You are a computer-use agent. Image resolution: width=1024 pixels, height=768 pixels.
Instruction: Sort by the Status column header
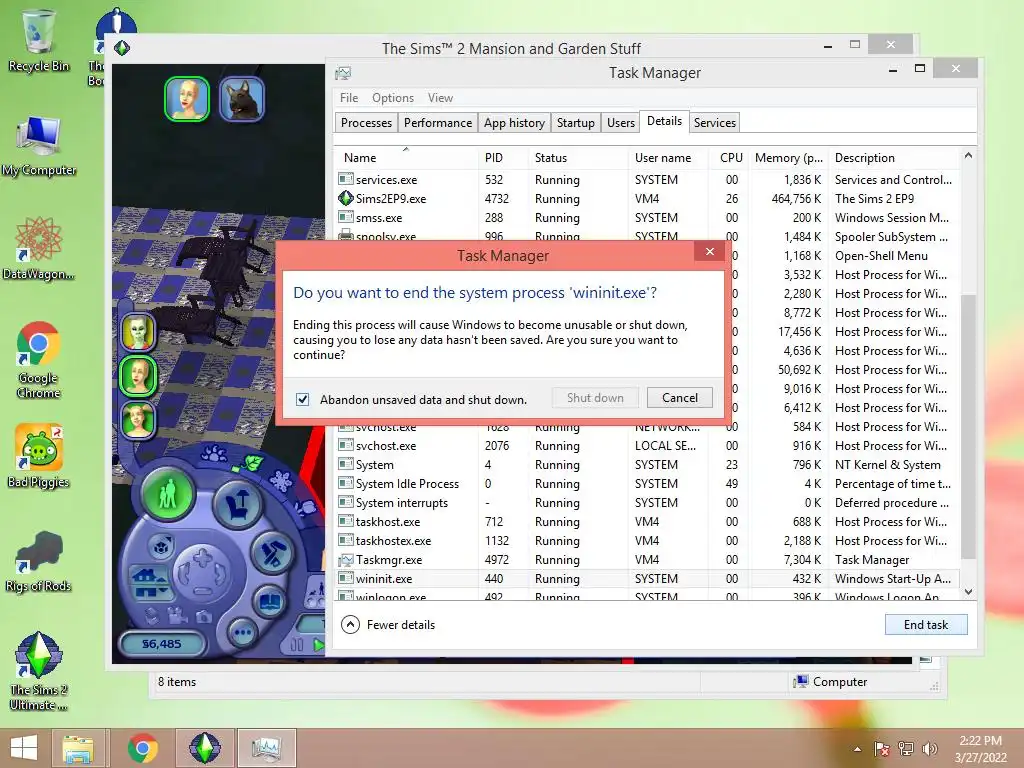[x=578, y=157]
